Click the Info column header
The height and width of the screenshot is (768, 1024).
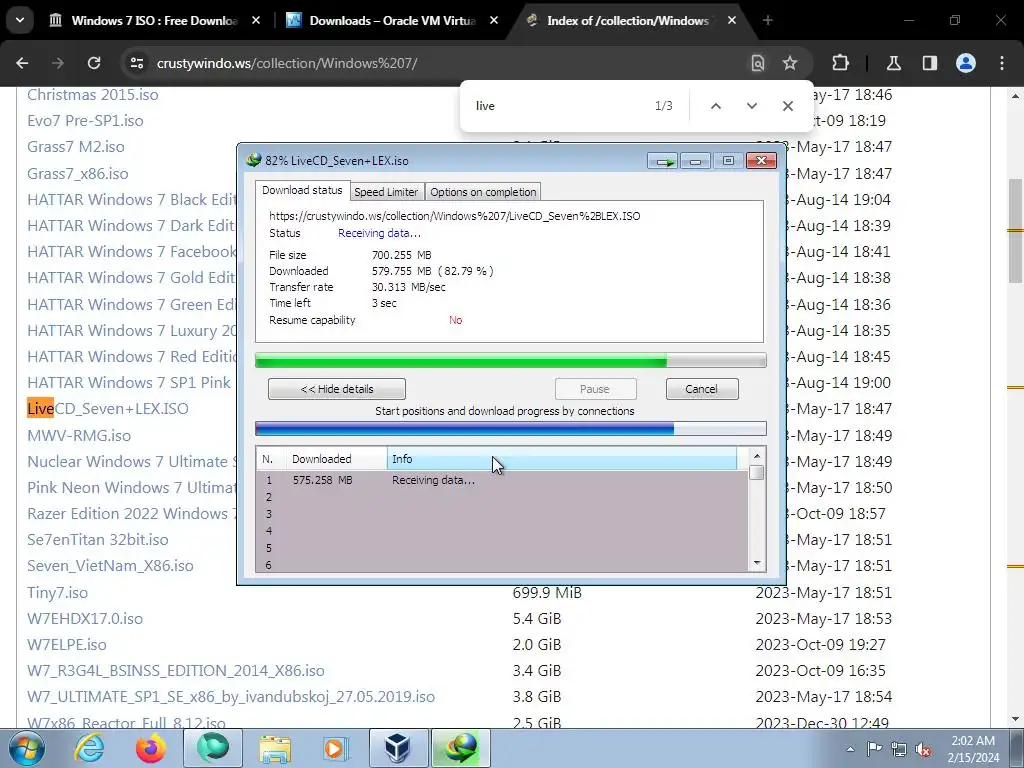(x=562, y=459)
